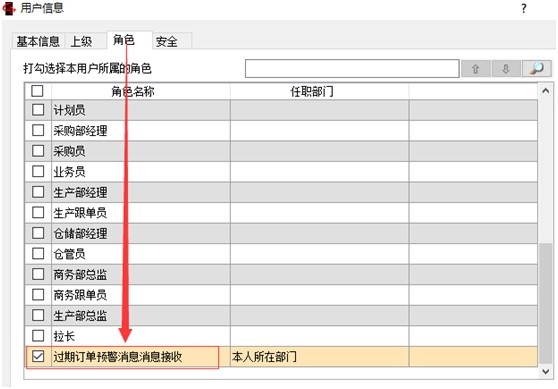This screenshot has width=558, height=389.
Task: Click the app icon in title bar
Action: click(x=9, y=8)
